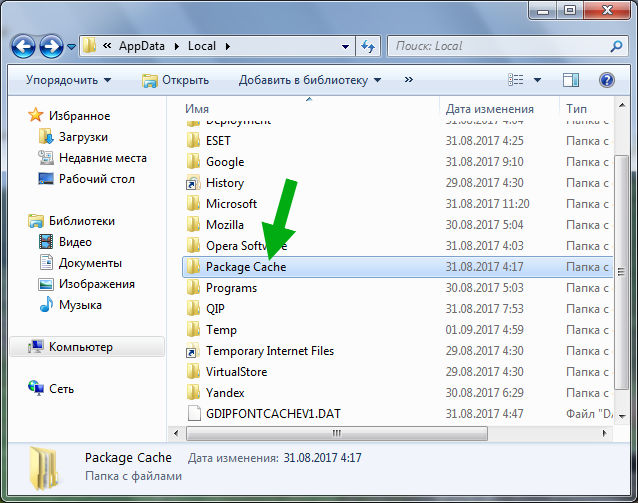Click the search magnifier icon
The width and height of the screenshot is (638, 503).
point(616,46)
